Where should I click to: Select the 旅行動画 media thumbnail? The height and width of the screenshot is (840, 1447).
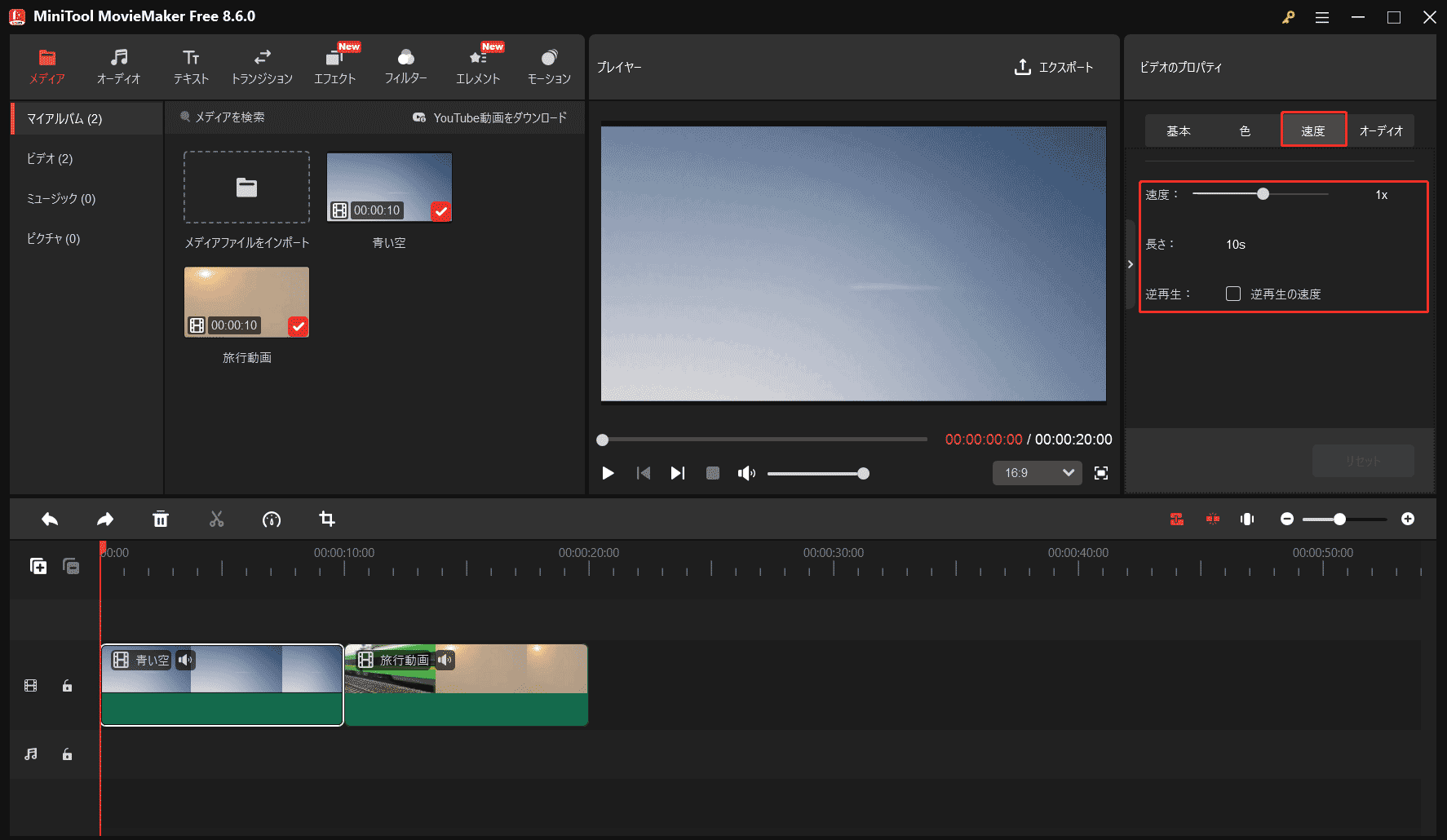click(246, 302)
